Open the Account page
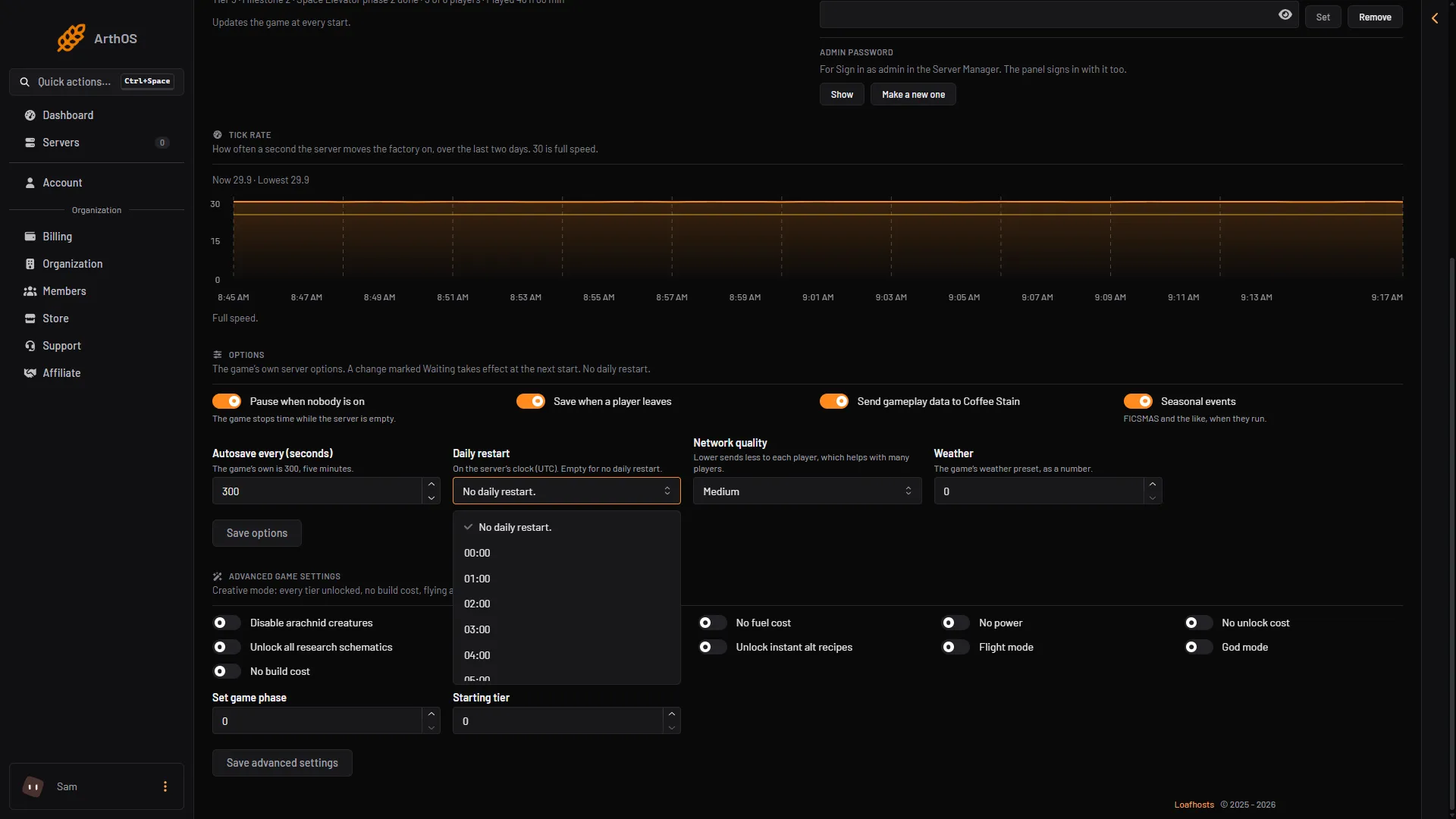1456x819 pixels. [x=96, y=183]
